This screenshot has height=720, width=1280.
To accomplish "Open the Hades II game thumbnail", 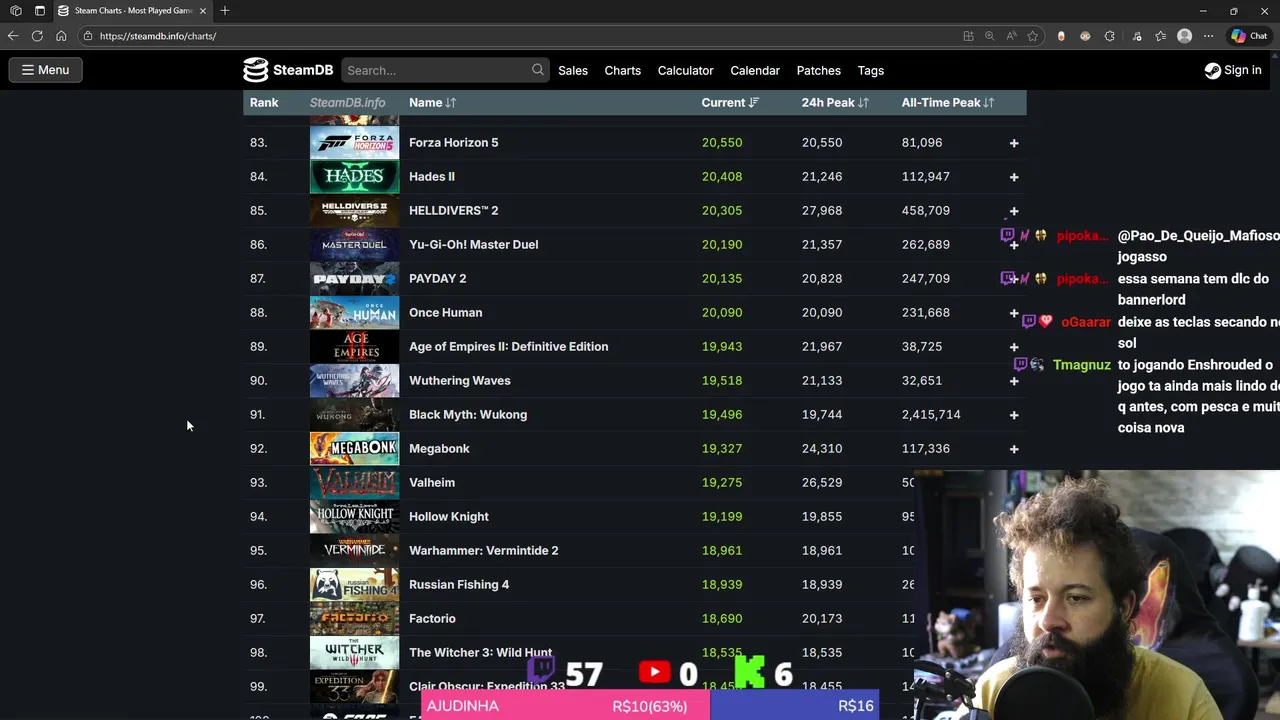I will pos(354,176).
